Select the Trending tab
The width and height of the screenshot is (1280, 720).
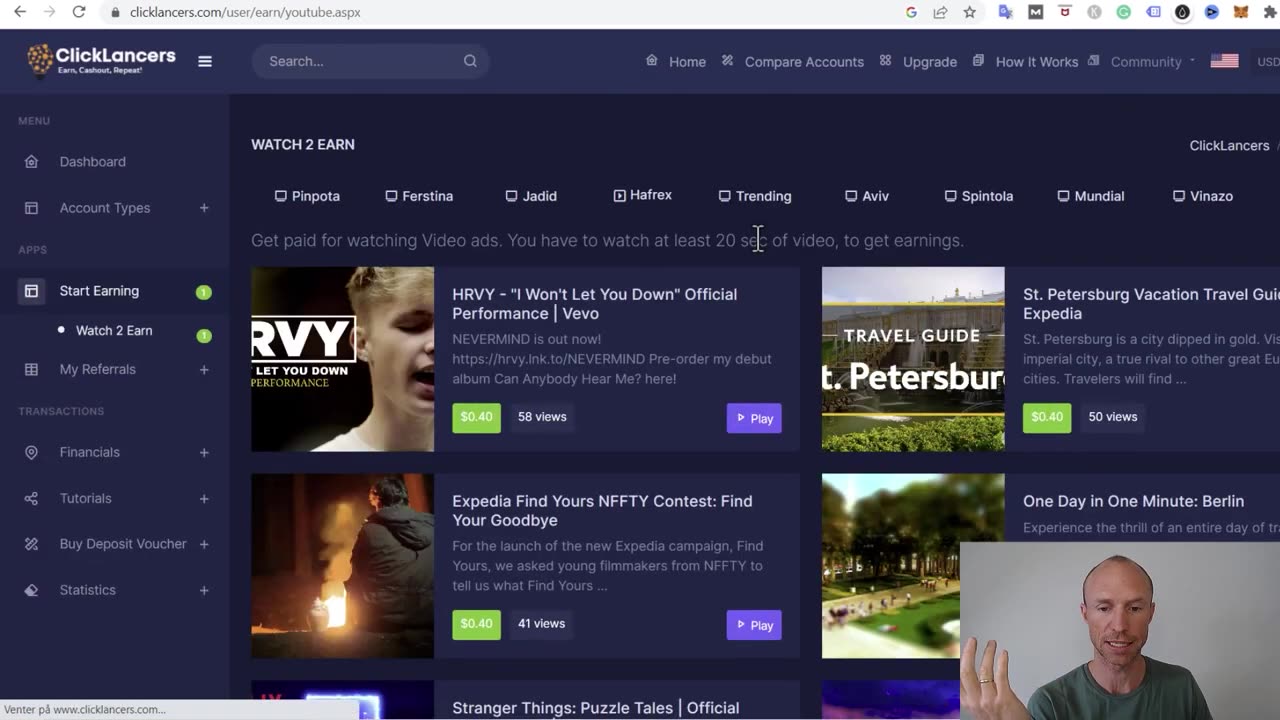click(x=755, y=196)
